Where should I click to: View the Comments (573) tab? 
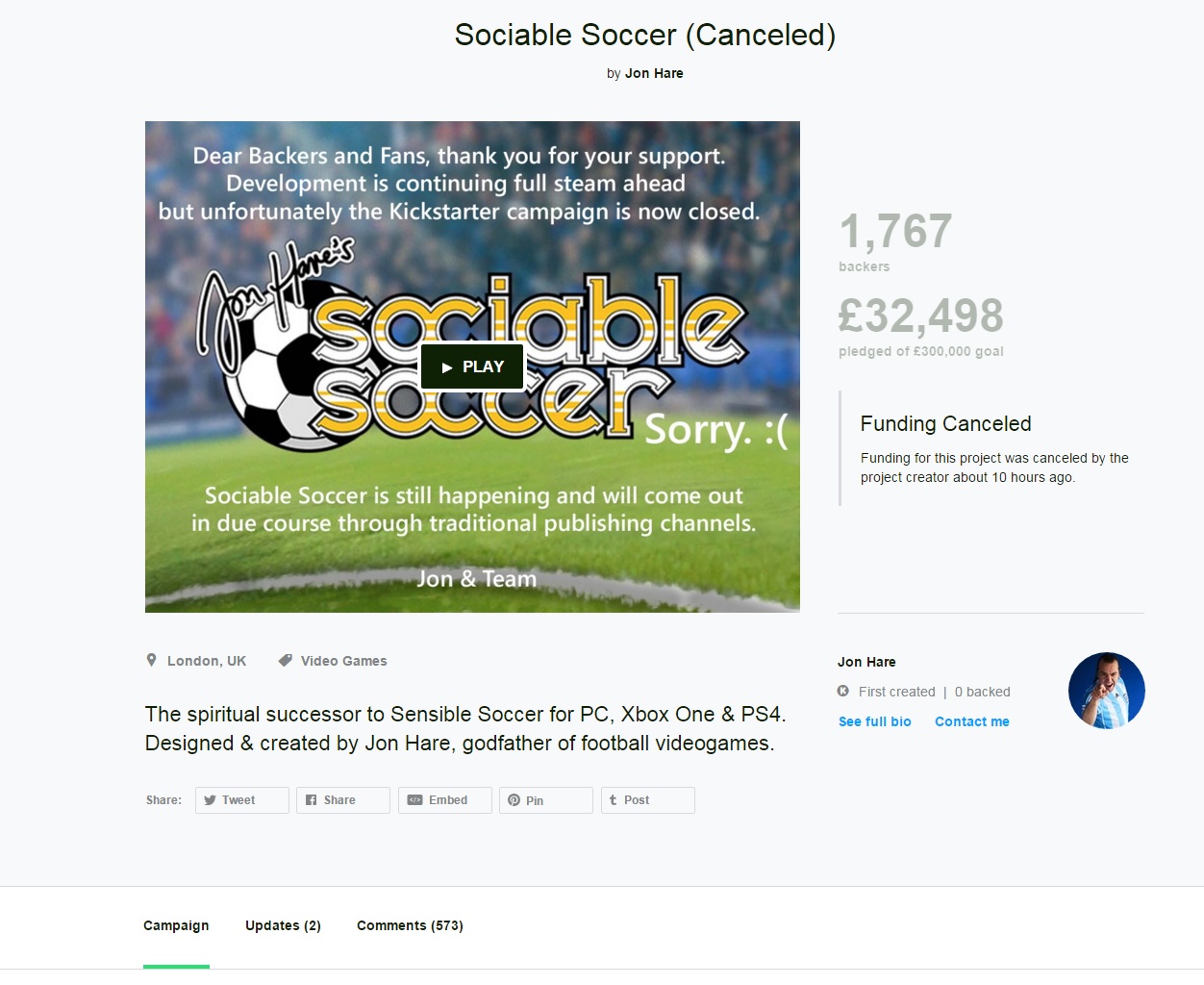(x=410, y=925)
